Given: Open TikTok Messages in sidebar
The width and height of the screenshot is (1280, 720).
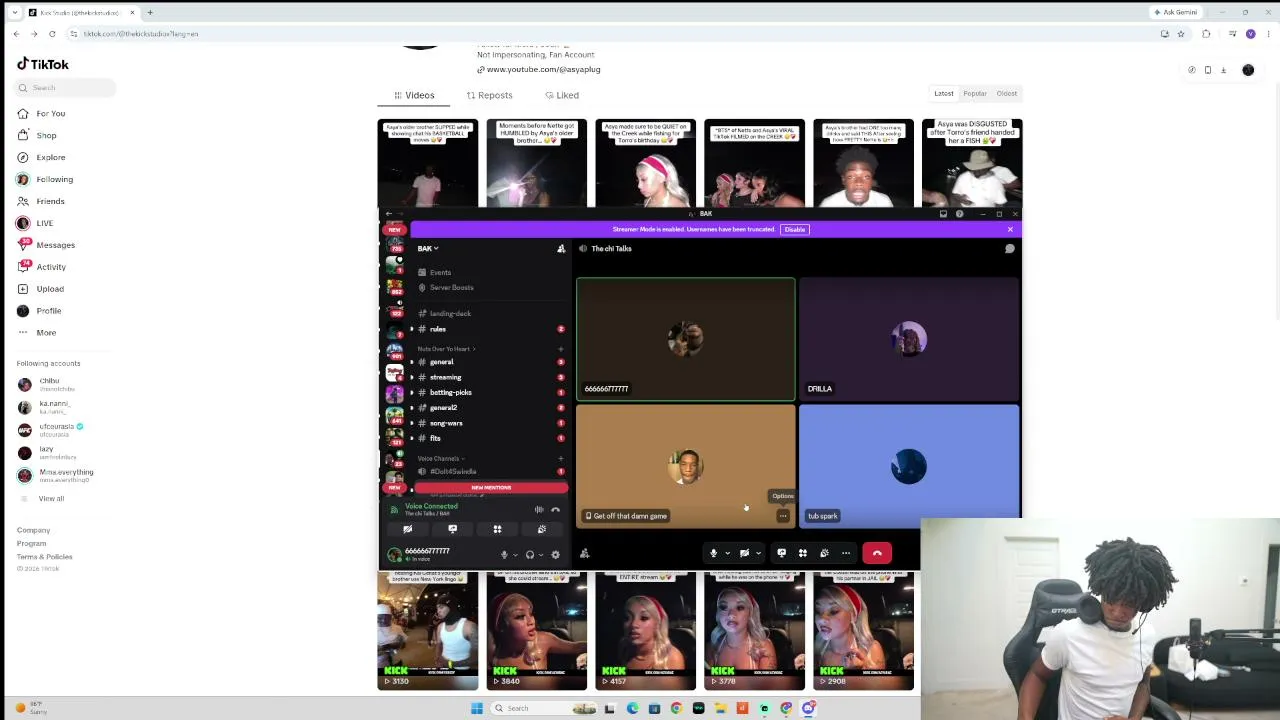Looking at the screenshot, I should [55, 245].
